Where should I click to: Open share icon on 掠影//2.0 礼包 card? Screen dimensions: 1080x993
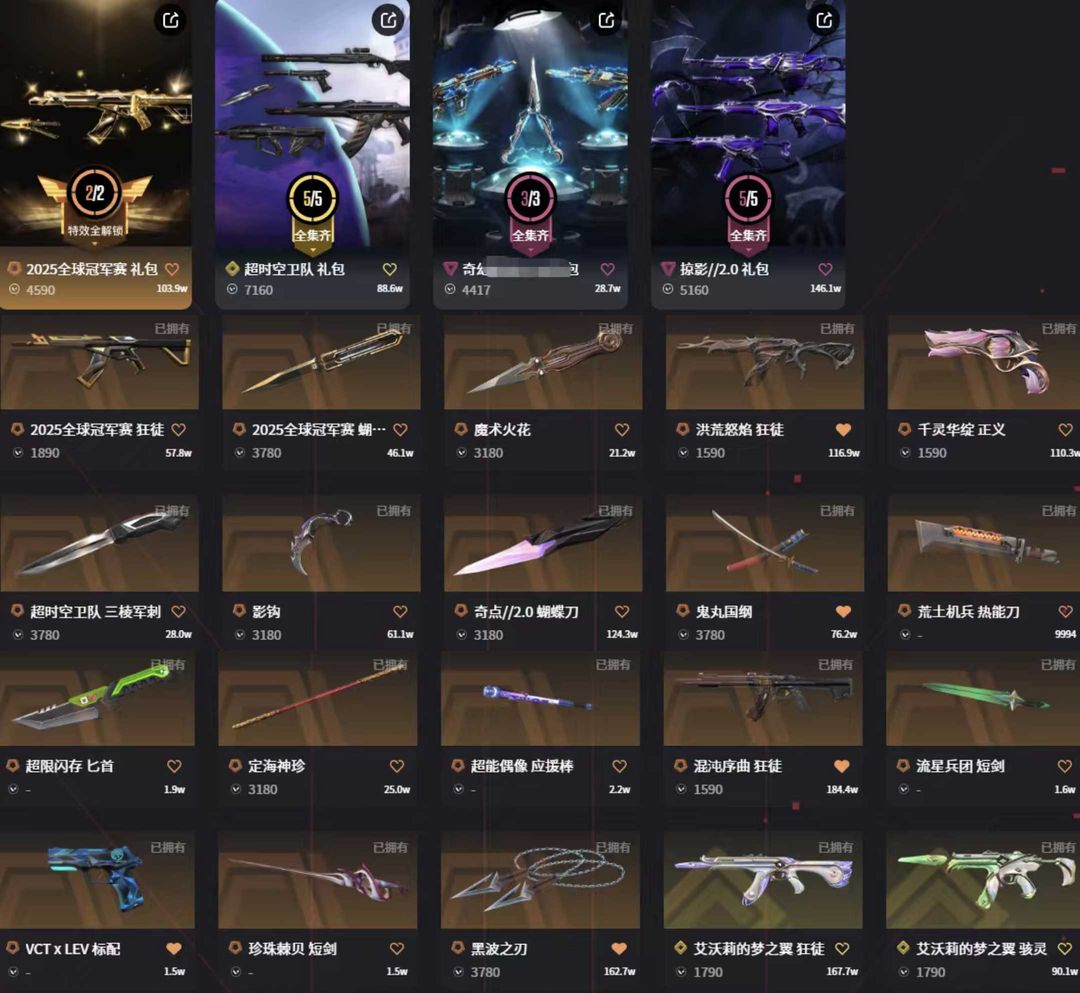824,20
